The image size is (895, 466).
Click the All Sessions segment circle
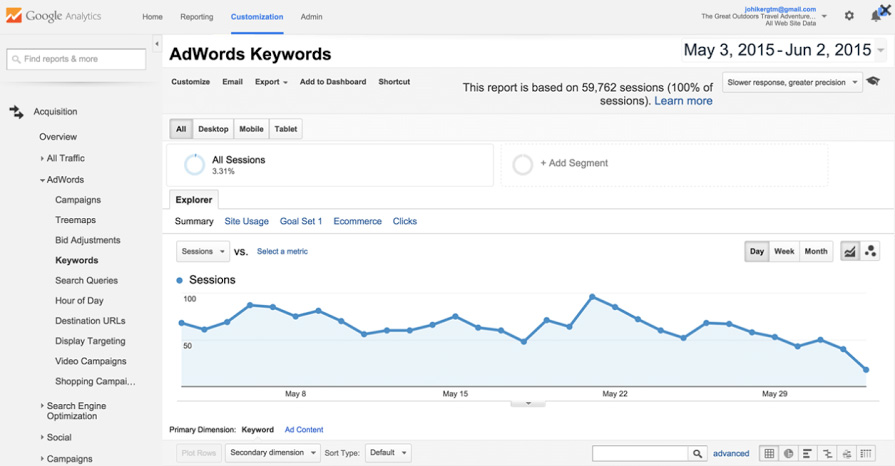coord(194,164)
